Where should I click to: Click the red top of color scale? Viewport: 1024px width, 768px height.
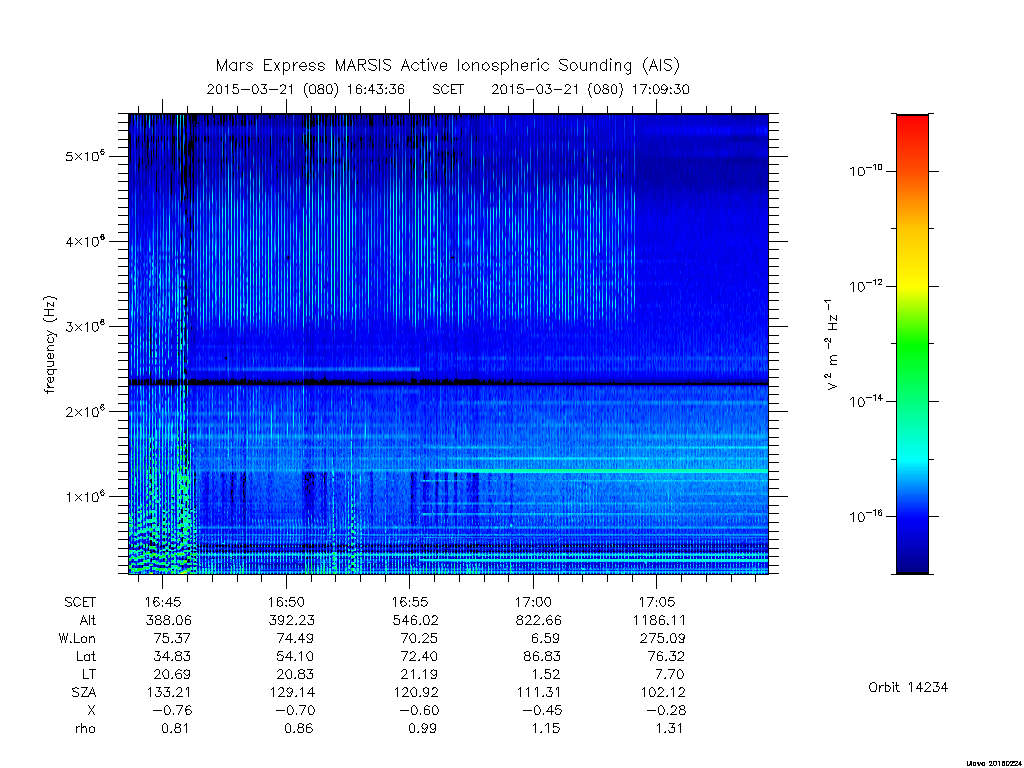tap(912, 127)
